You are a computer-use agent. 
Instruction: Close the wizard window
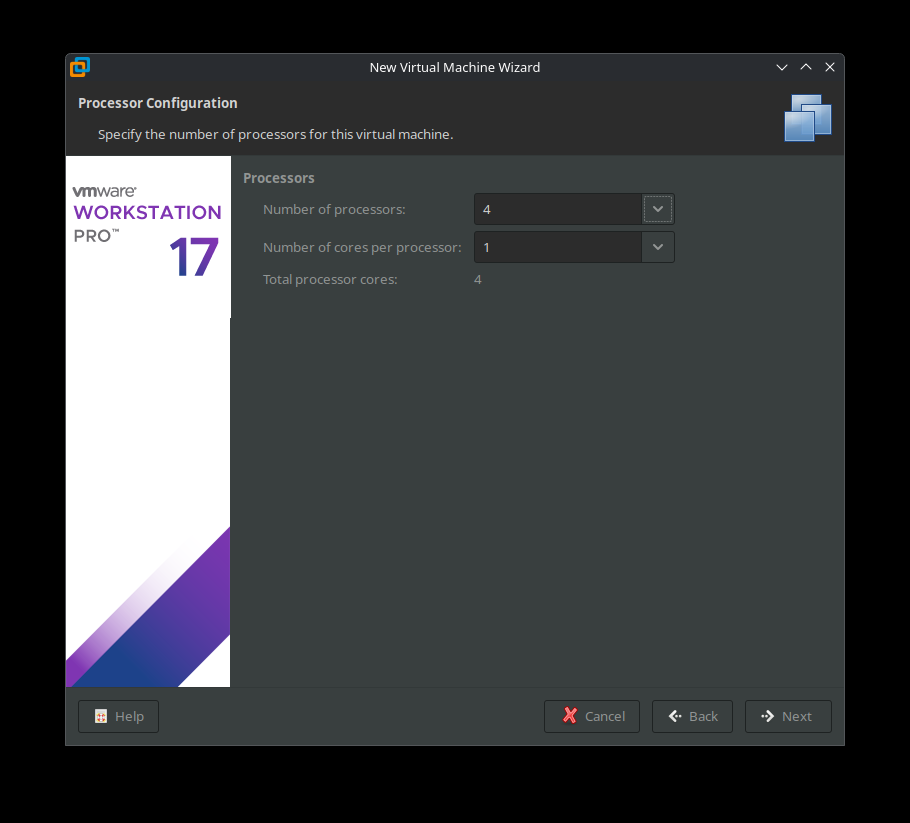click(830, 67)
